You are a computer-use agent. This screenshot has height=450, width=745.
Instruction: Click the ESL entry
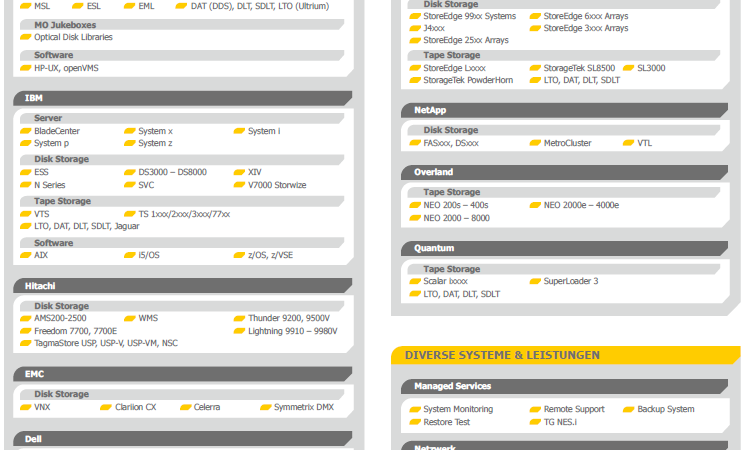pos(94,6)
